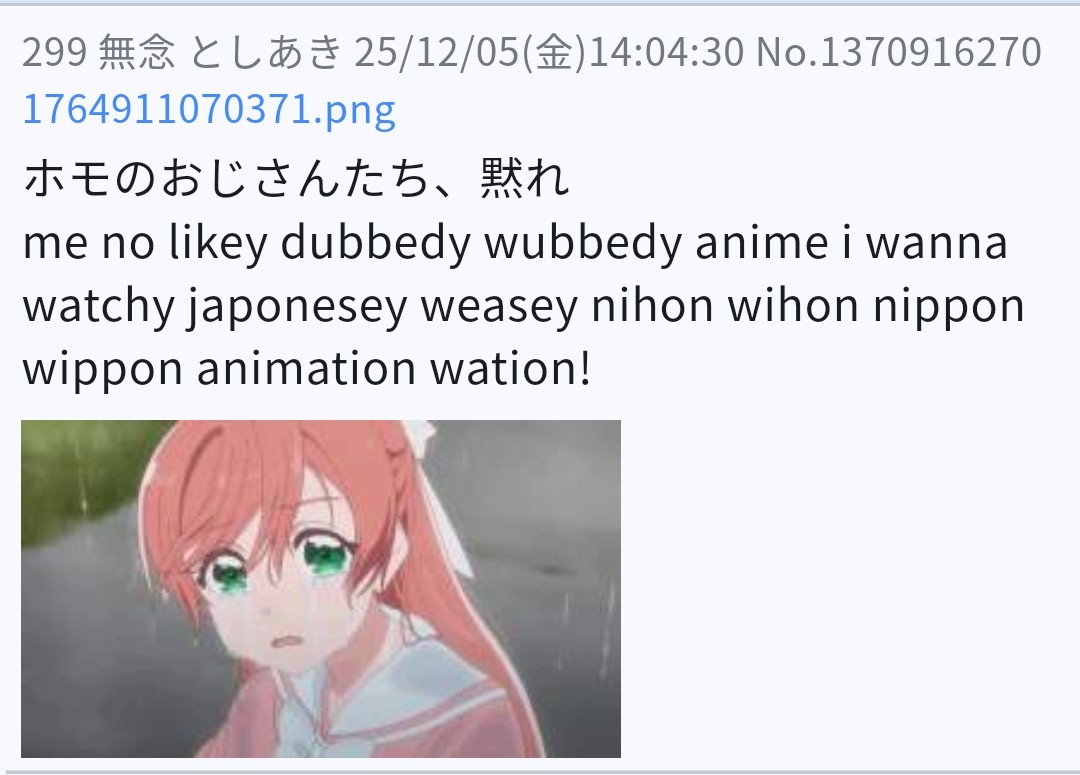The image size is (1080, 775).
Task: Click the 無念 post title
Action: (x=136, y=52)
